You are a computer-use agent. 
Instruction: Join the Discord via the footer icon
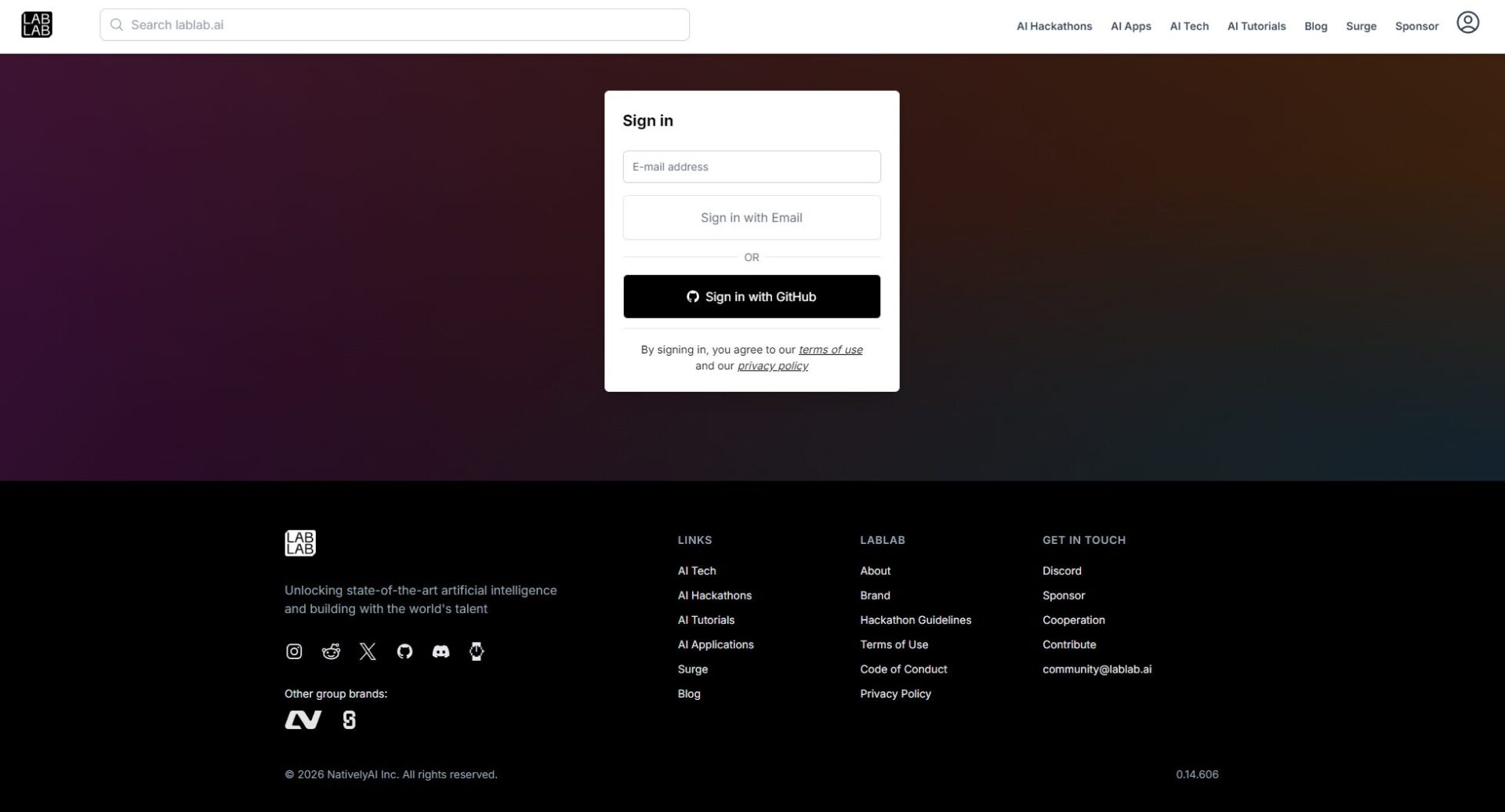(x=441, y=651)
